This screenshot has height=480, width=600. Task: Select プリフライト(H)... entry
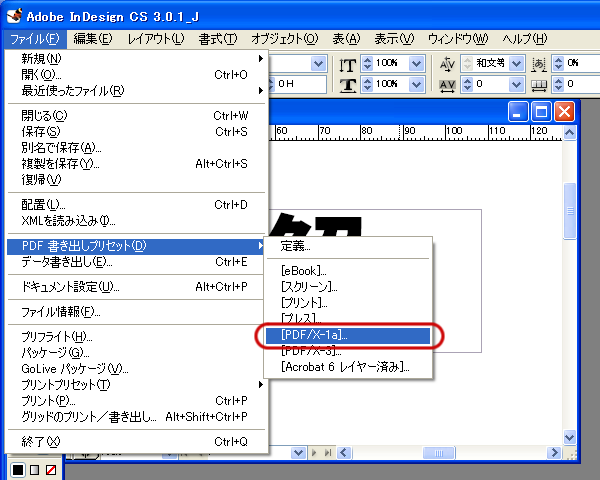click(x=136, y=337)
